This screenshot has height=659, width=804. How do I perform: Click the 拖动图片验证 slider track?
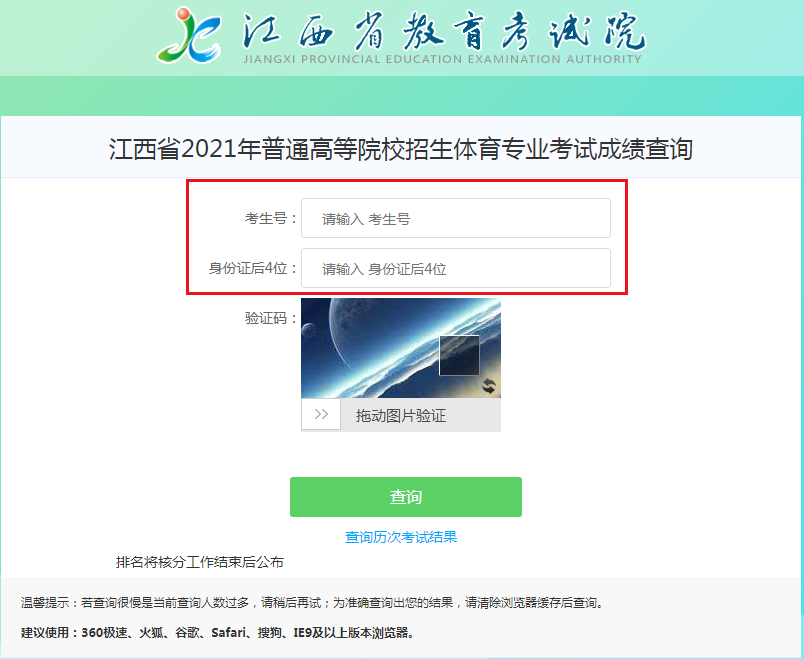(x=400, y=415)
